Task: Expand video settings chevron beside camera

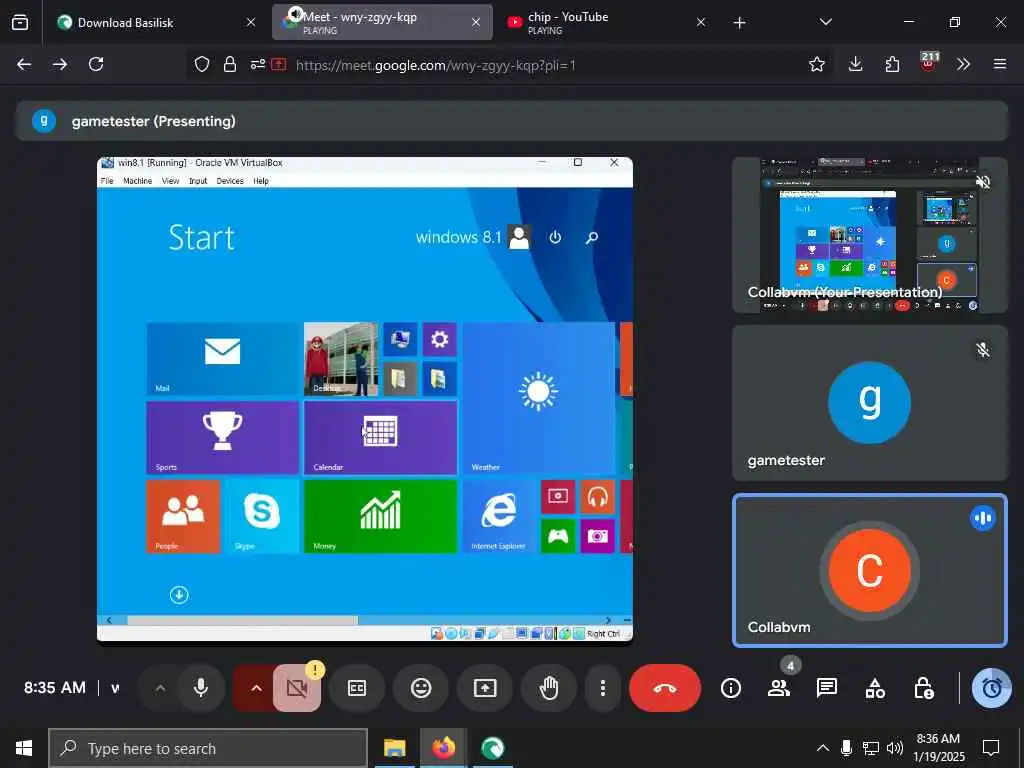Action: [x=256, y=688]
